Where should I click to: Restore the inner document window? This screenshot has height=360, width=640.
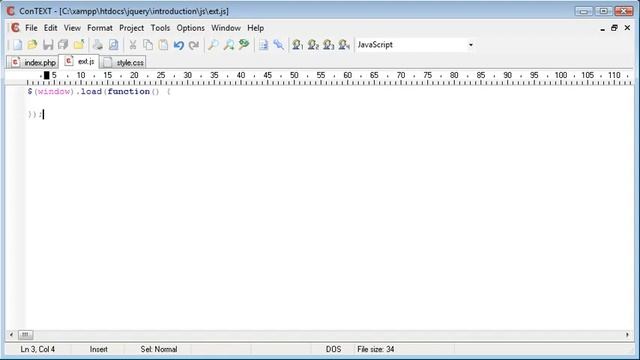pos(614,28)
